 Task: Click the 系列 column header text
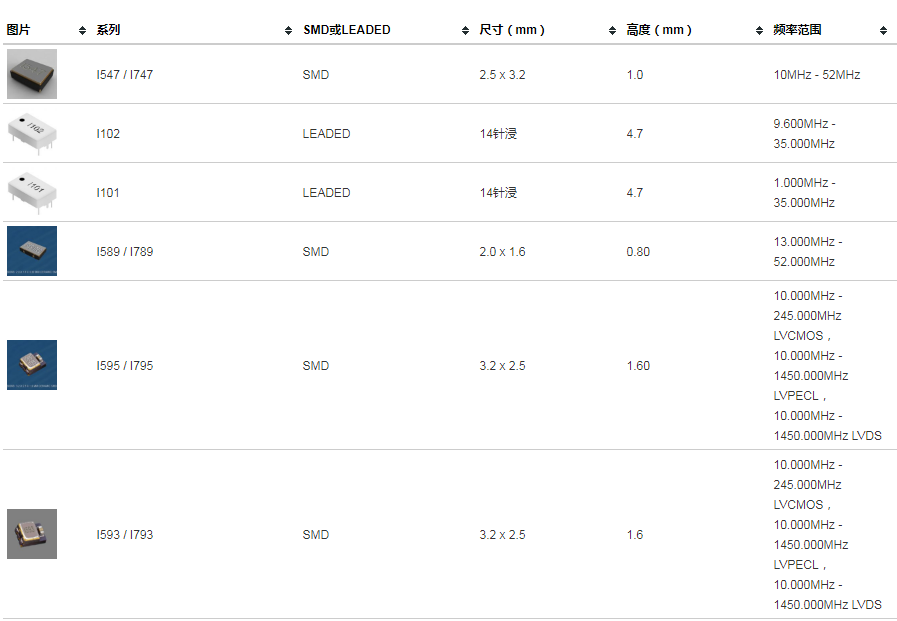point(108,30)
